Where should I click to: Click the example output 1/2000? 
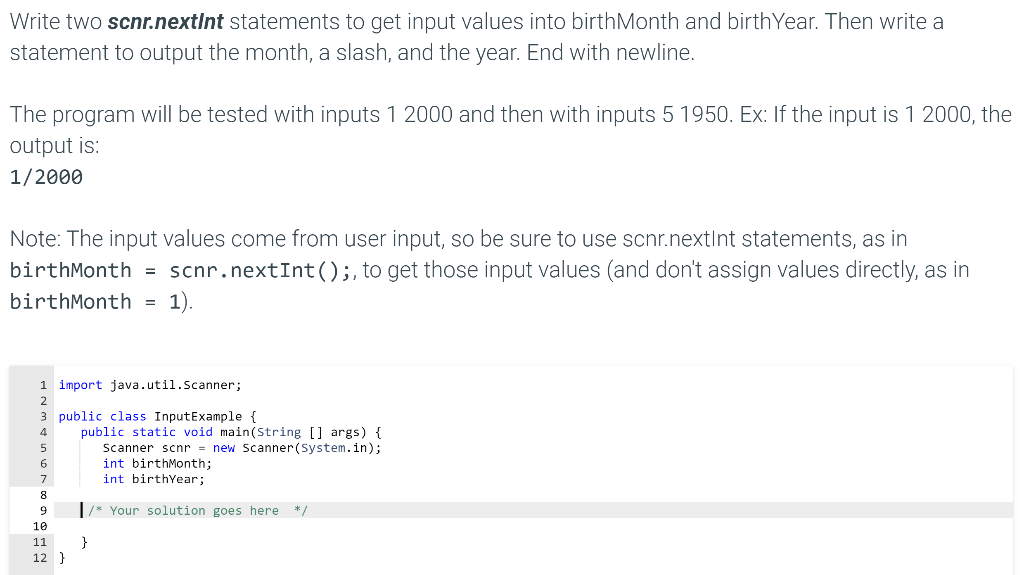[46, 177]
